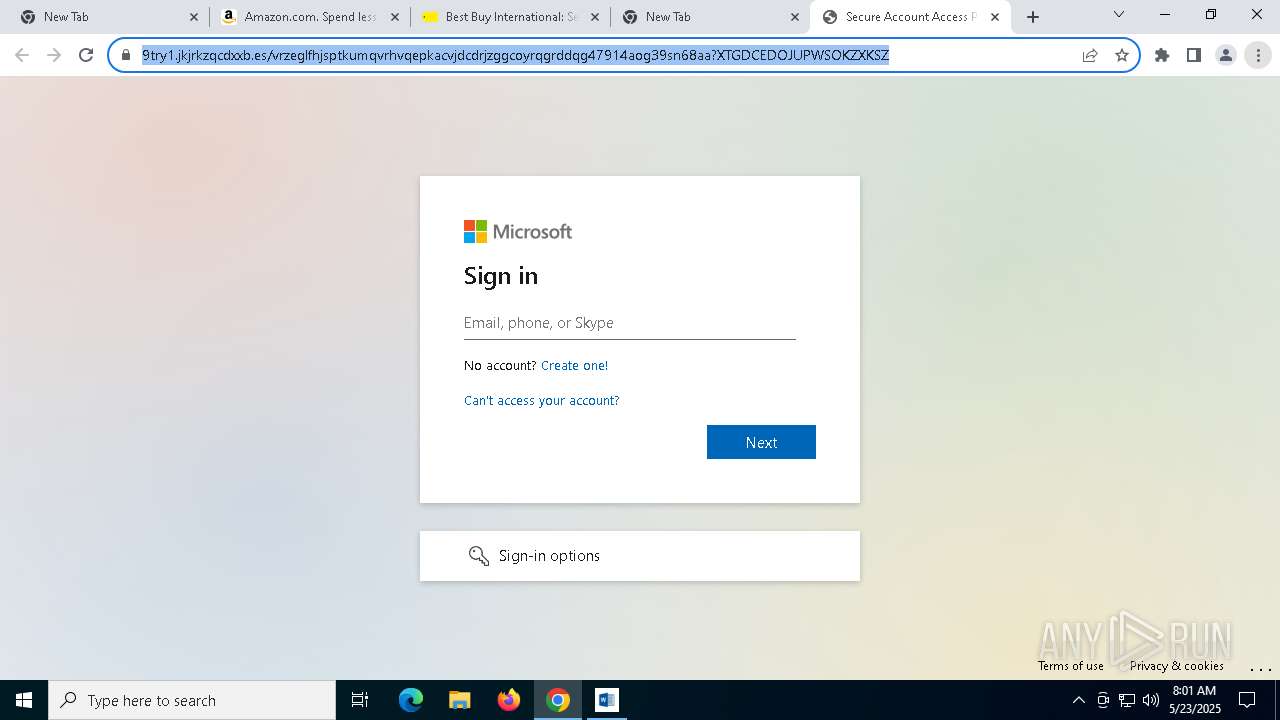Open Task View from the taskbar
This screenshot has width=1280, height=720.
coord(360,700)
